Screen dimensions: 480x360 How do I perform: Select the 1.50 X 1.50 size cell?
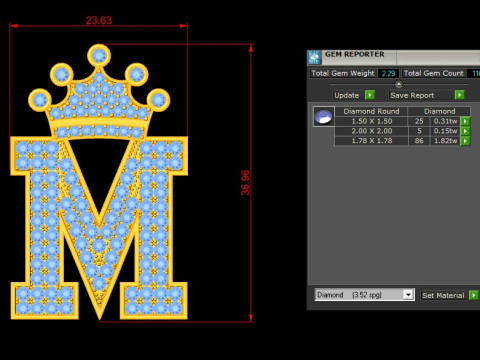tap(371, 121)
